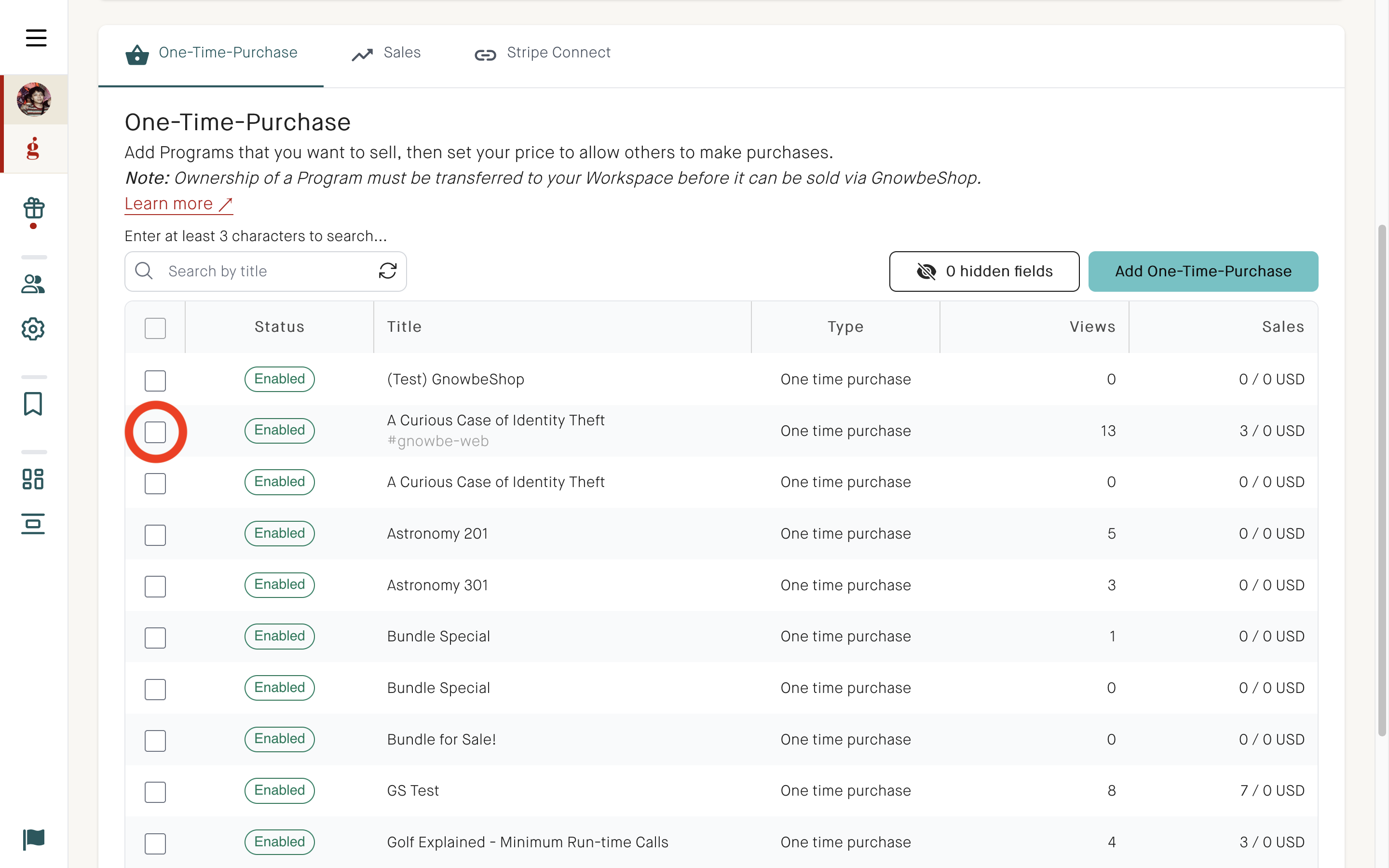Click the views value 8 for GS Test
1389x868 pixels.
pyautogui.click(x=1111, y=790)
